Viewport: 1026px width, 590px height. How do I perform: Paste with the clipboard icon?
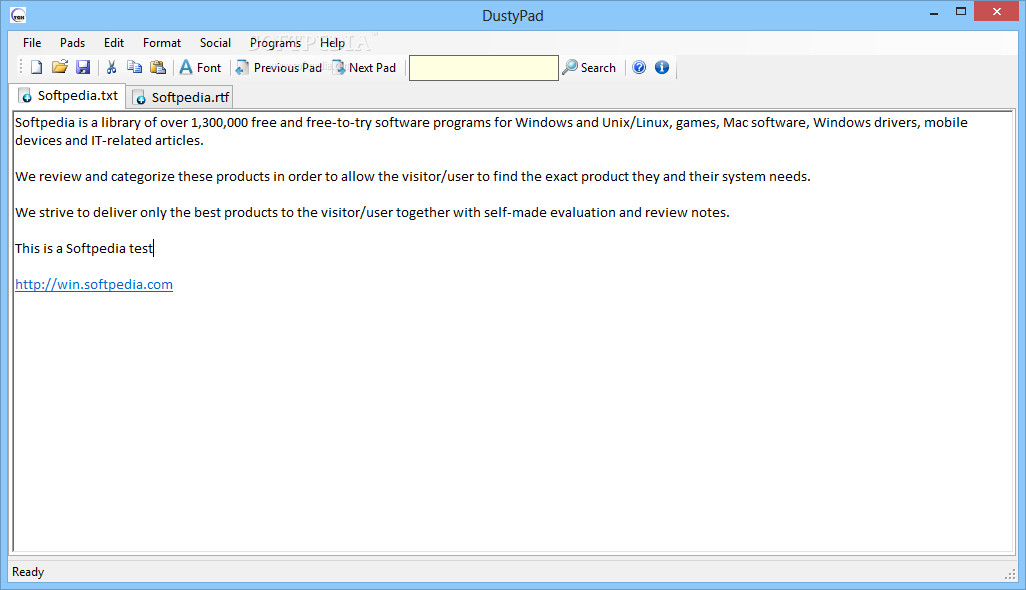tap(158, 67)
